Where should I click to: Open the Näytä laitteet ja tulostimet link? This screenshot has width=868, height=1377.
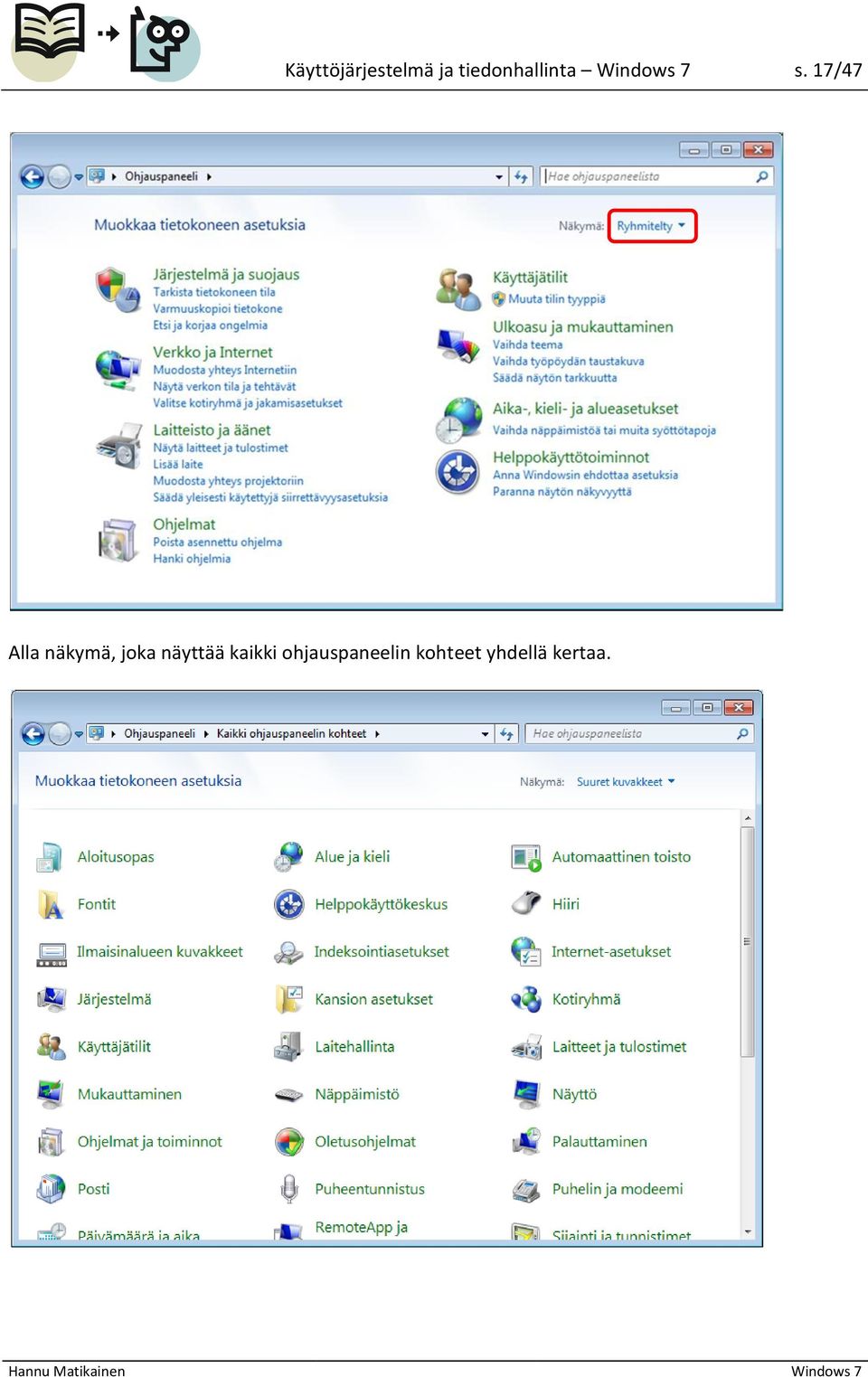pos(221,448)
